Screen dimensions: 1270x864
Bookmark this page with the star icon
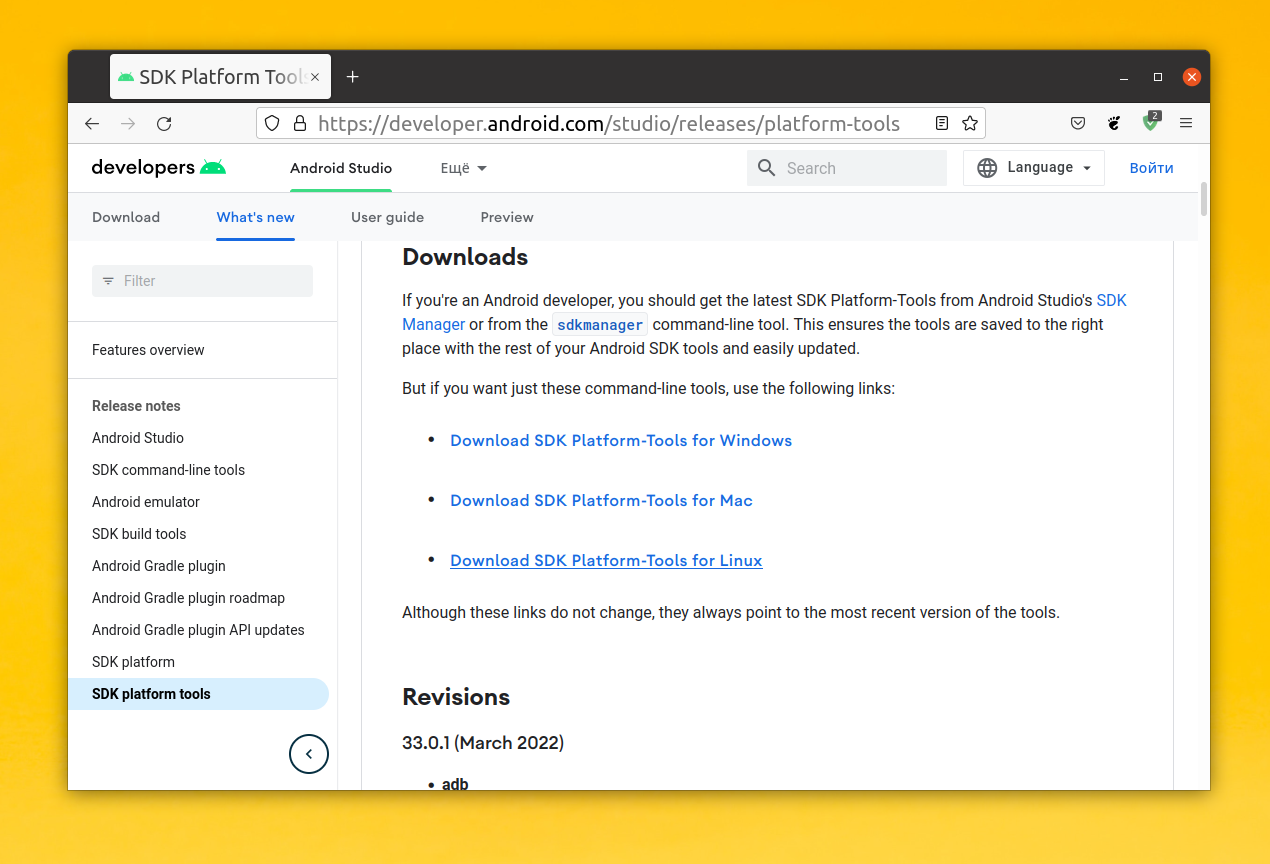coord(969,124)
